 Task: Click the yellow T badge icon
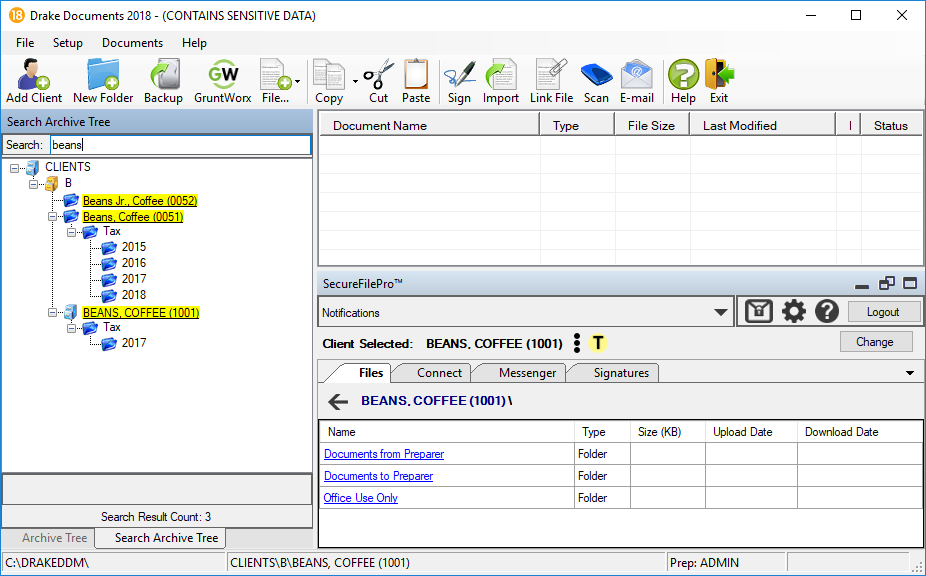pyautogui.click(x=598, y=343)
